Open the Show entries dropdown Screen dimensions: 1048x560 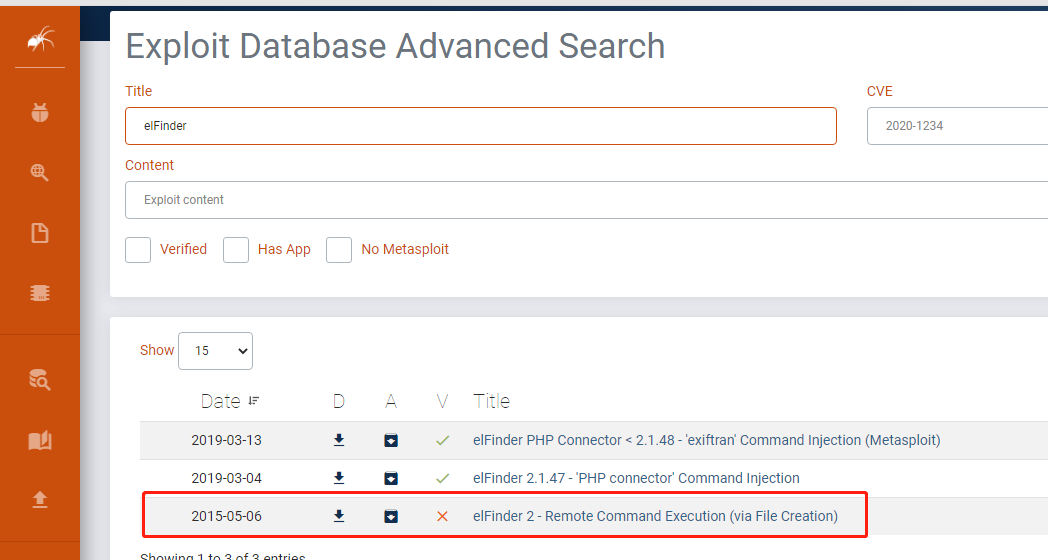[x=215, y=351]
